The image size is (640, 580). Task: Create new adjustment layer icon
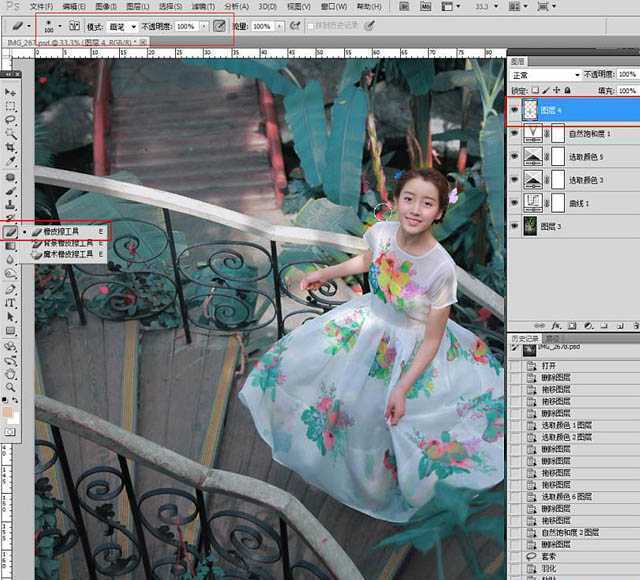pos(588,326)
